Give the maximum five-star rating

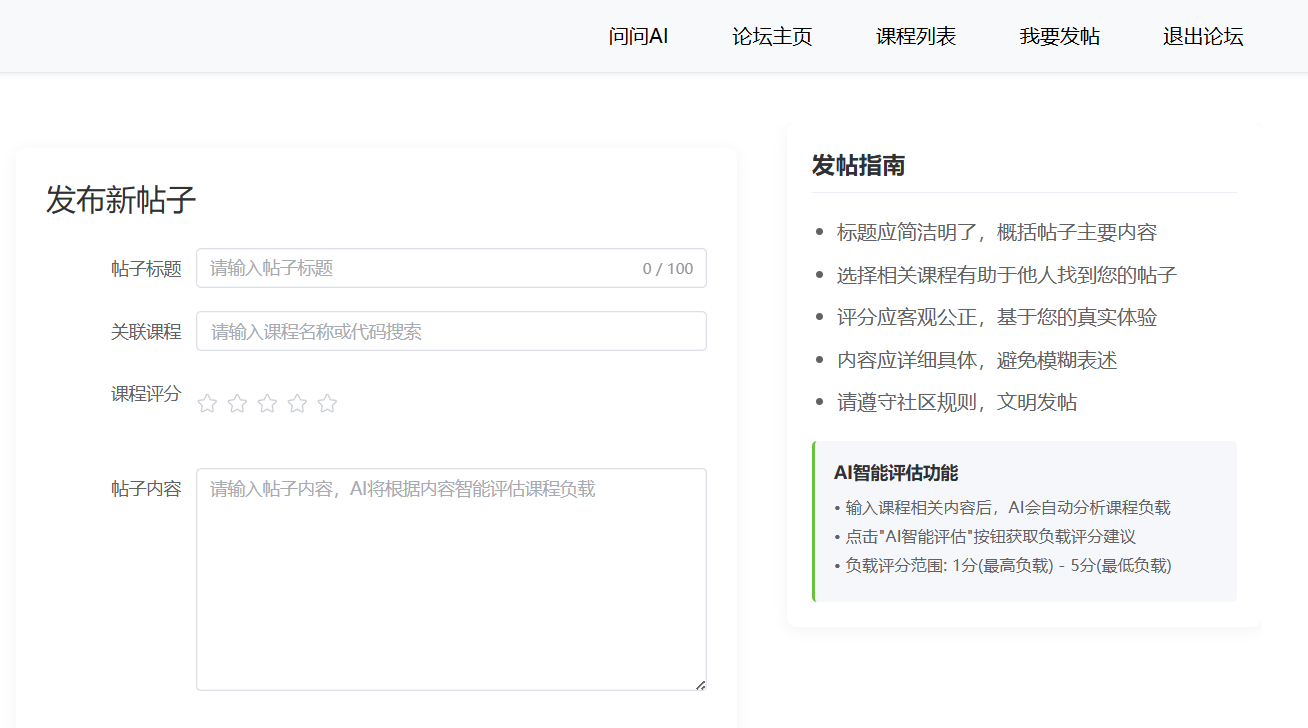(327, 403)
